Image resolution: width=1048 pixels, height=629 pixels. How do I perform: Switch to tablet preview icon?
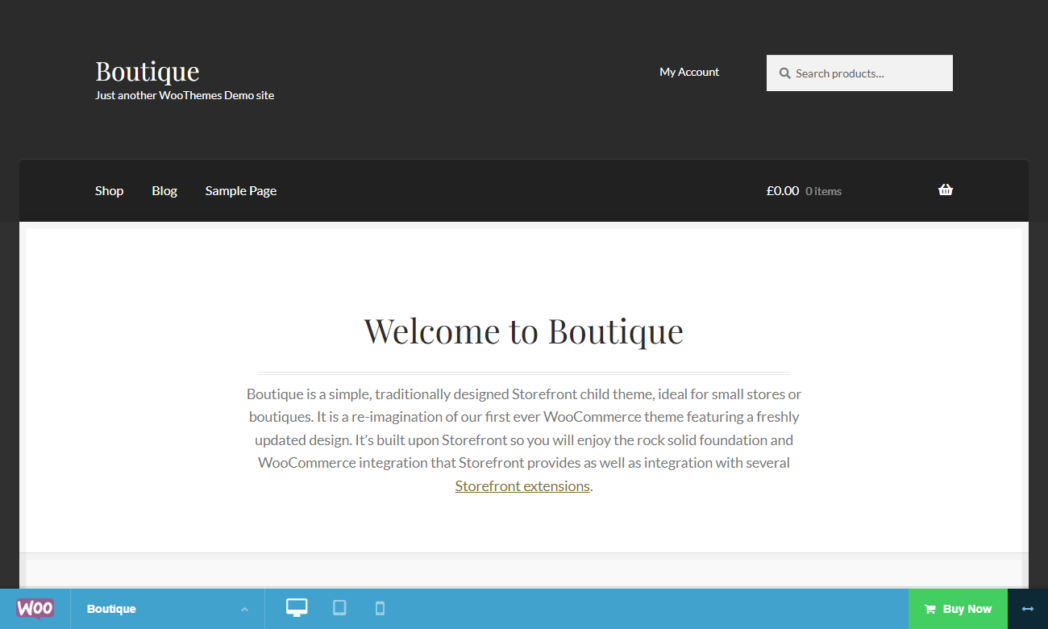(x=340, y=608)
